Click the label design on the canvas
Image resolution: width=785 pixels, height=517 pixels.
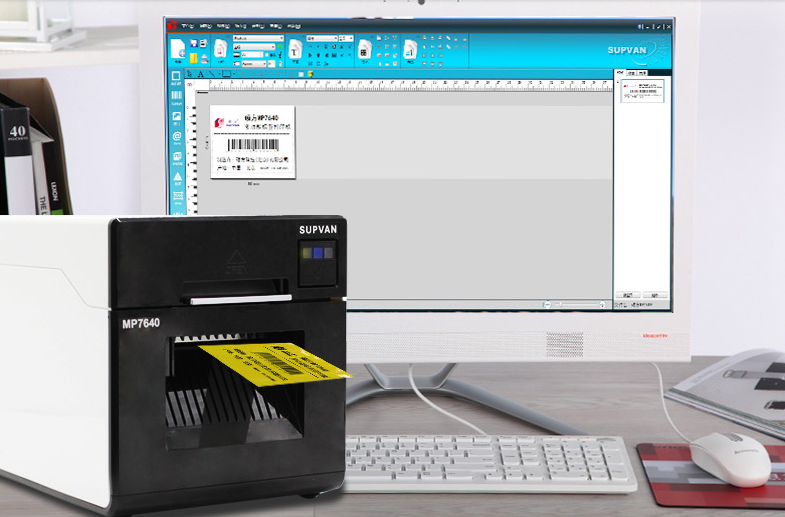click(252, 143)
